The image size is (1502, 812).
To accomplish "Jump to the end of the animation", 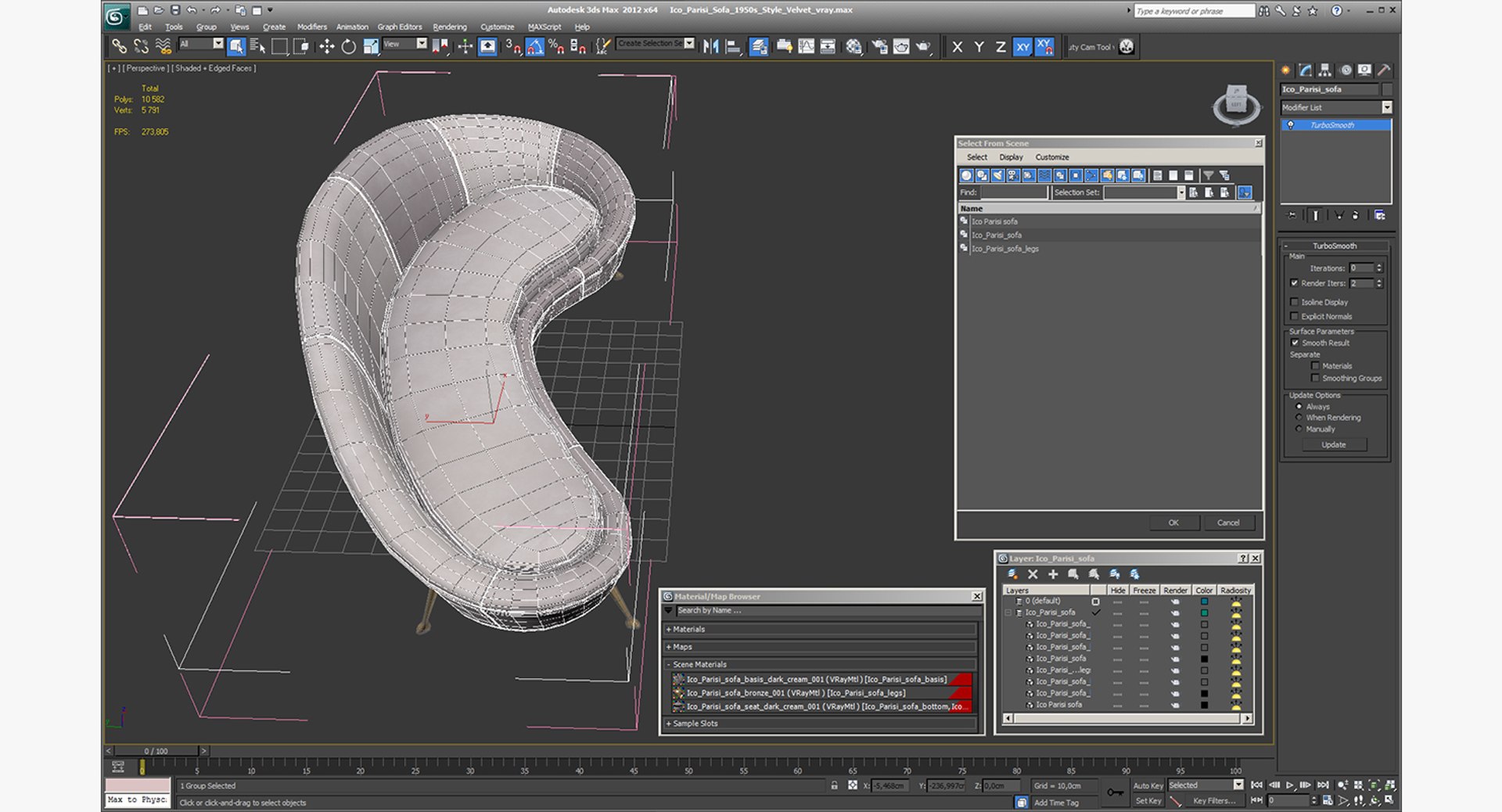I will [1323, 785].
